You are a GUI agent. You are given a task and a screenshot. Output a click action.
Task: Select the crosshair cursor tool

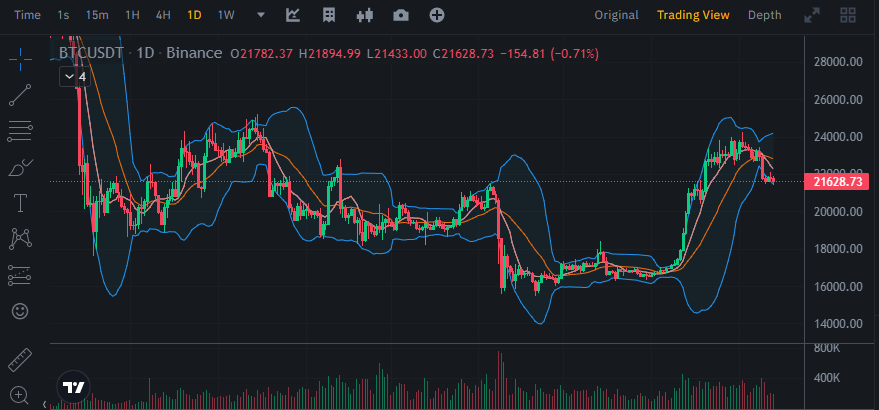(20, 59)
